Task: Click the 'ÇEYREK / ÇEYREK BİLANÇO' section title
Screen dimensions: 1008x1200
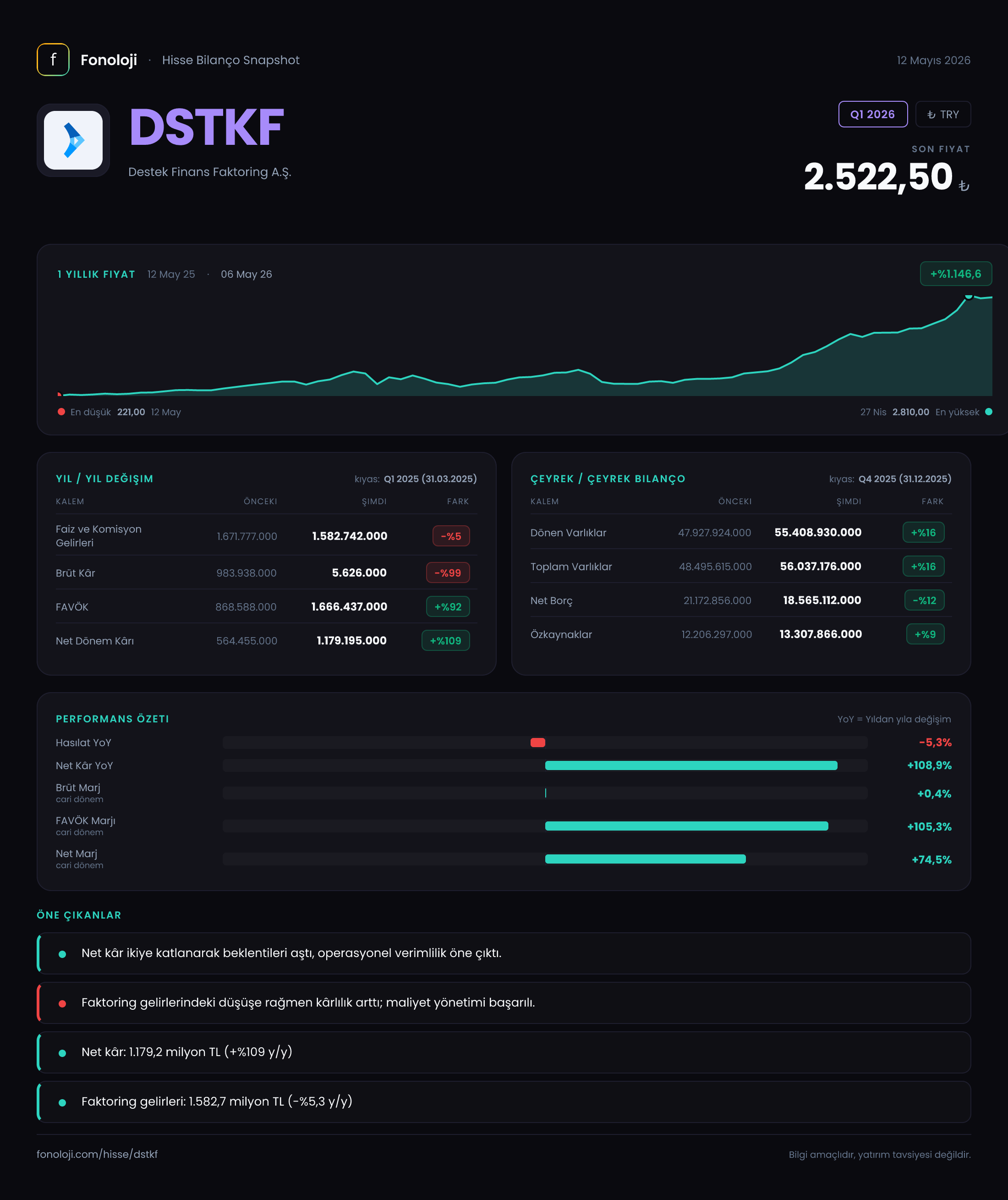Action: pyautogui.click(x=608, y=479)
